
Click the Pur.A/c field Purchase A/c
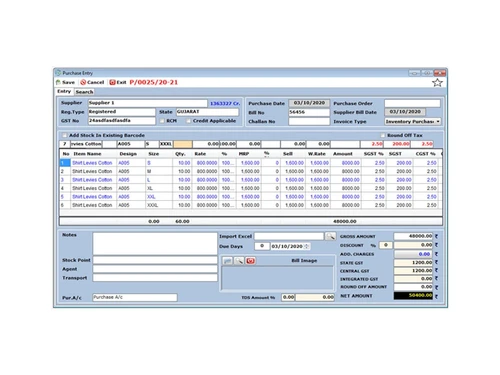click(x=135, y=297)
